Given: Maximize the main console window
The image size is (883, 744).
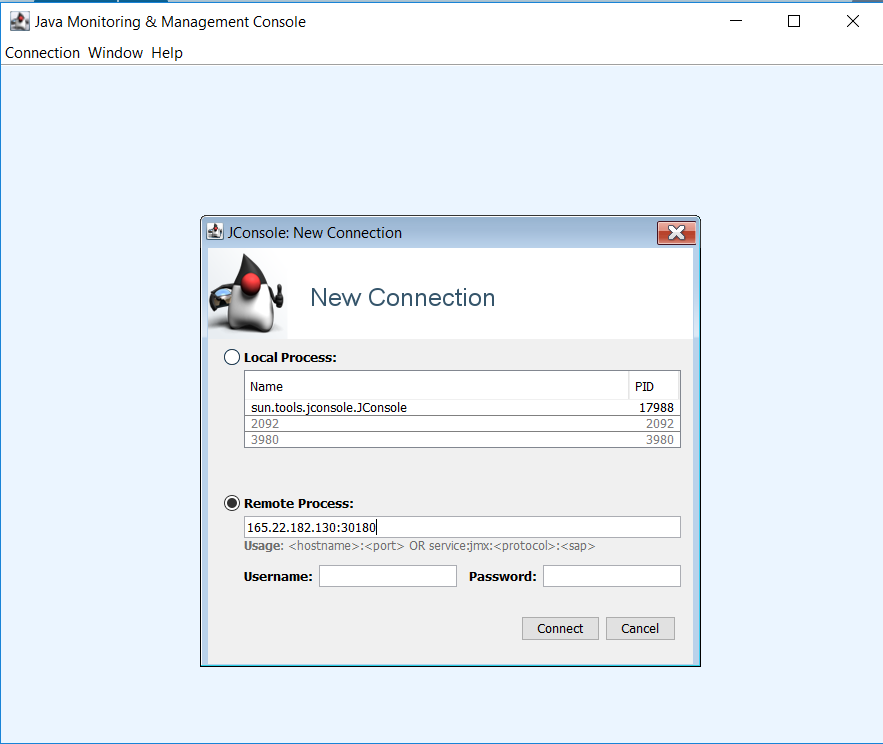Looking at the screenshot, I should tap(794, 21).
